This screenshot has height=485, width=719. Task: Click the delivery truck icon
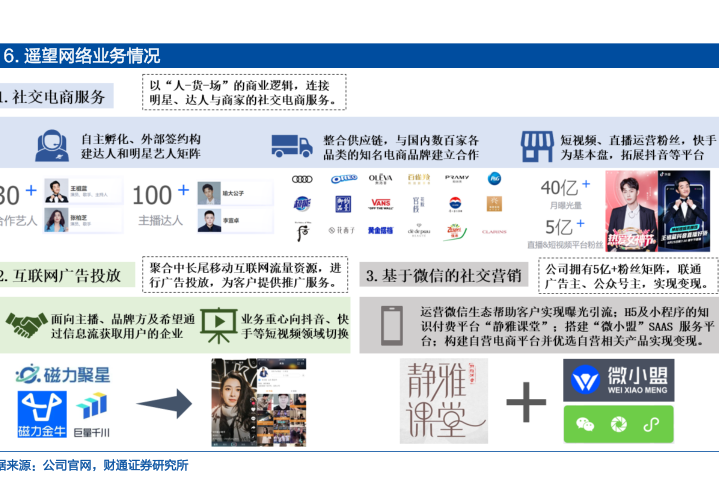coord(291,146)
